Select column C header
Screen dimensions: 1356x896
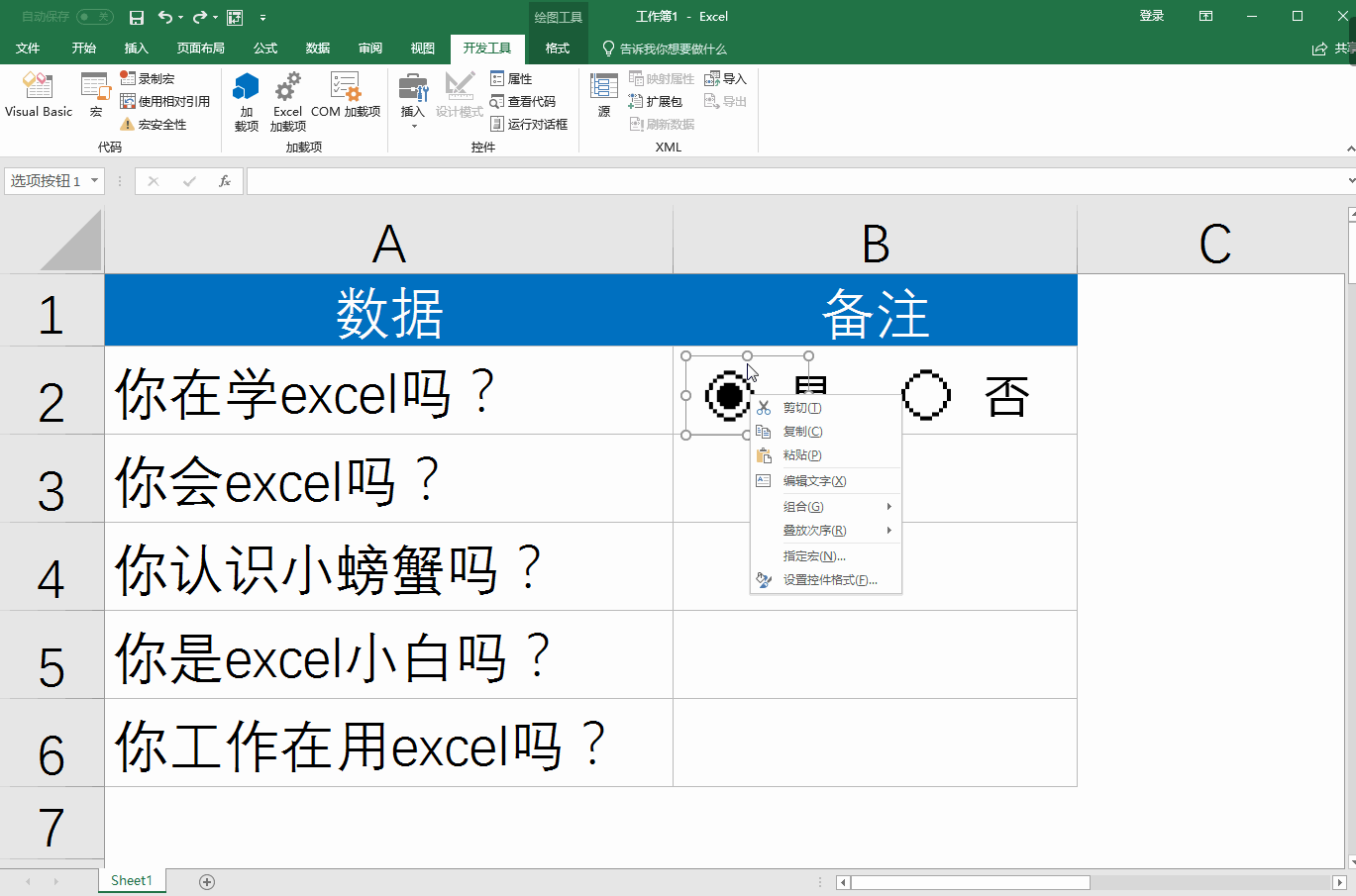1214,242
